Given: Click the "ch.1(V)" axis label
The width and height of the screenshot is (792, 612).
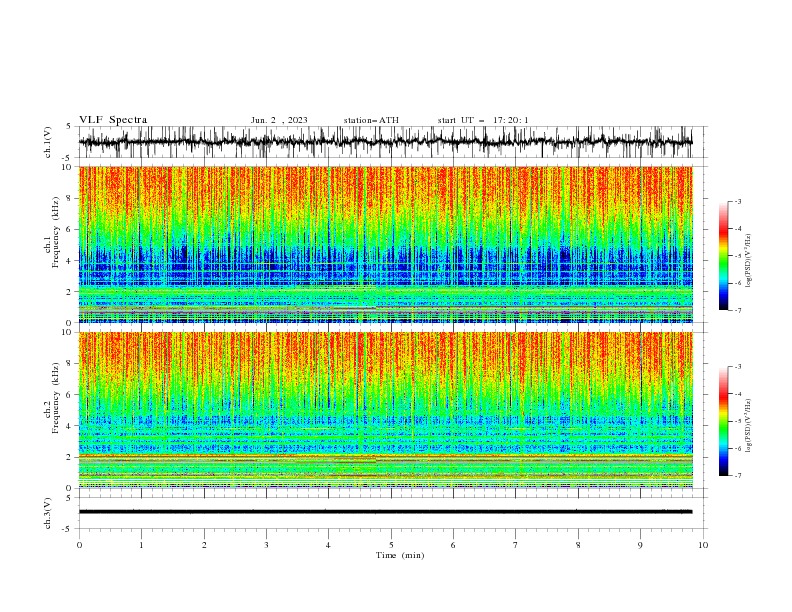Looking at the screenshot, I should click(x=47, y=142).
